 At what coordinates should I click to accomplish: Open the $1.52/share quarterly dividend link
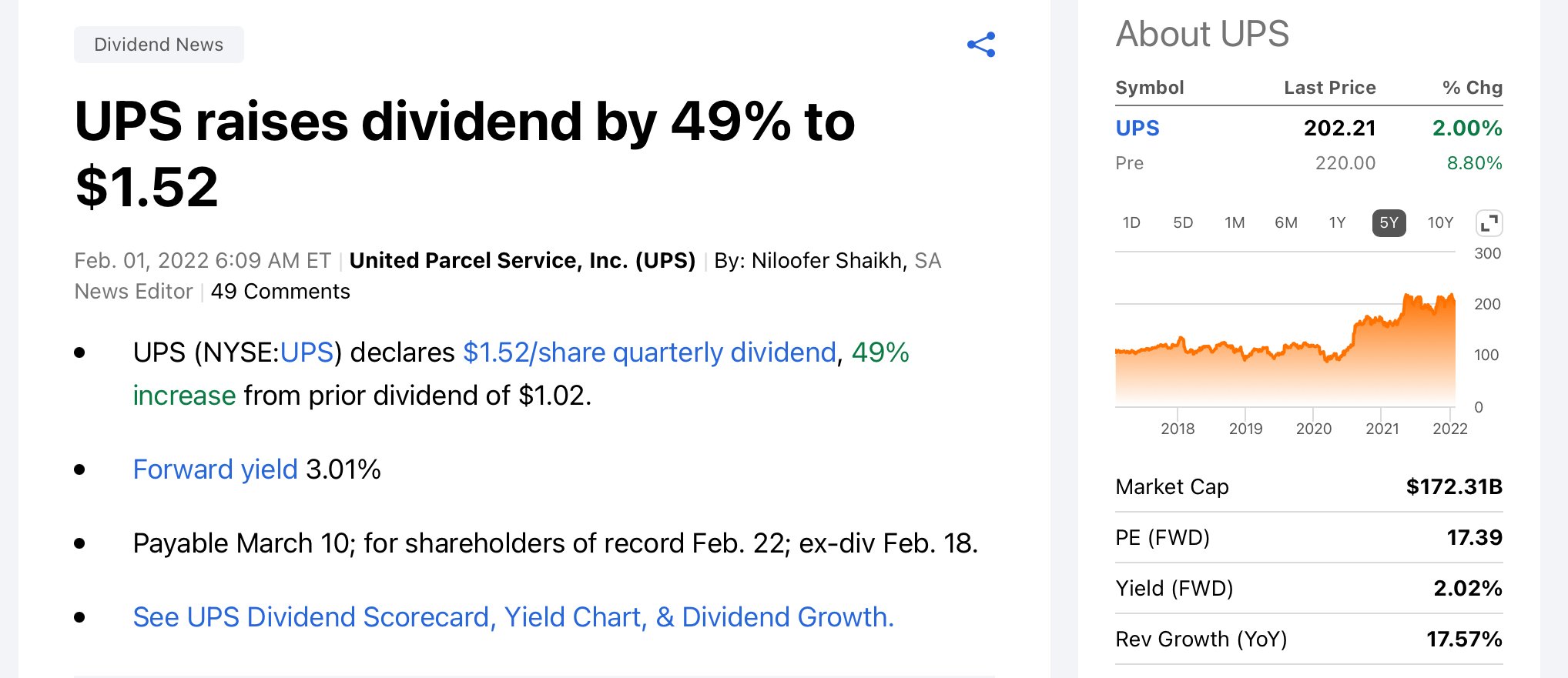[649, 352]
